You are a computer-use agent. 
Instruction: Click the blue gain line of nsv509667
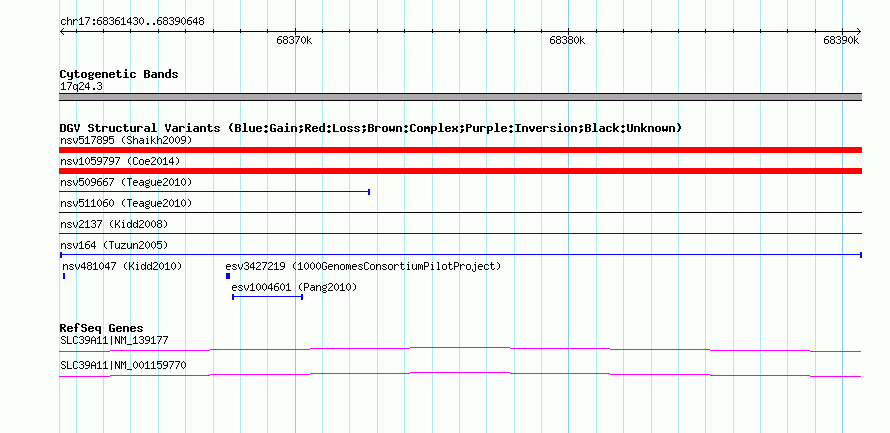click(x=215, y=192)
